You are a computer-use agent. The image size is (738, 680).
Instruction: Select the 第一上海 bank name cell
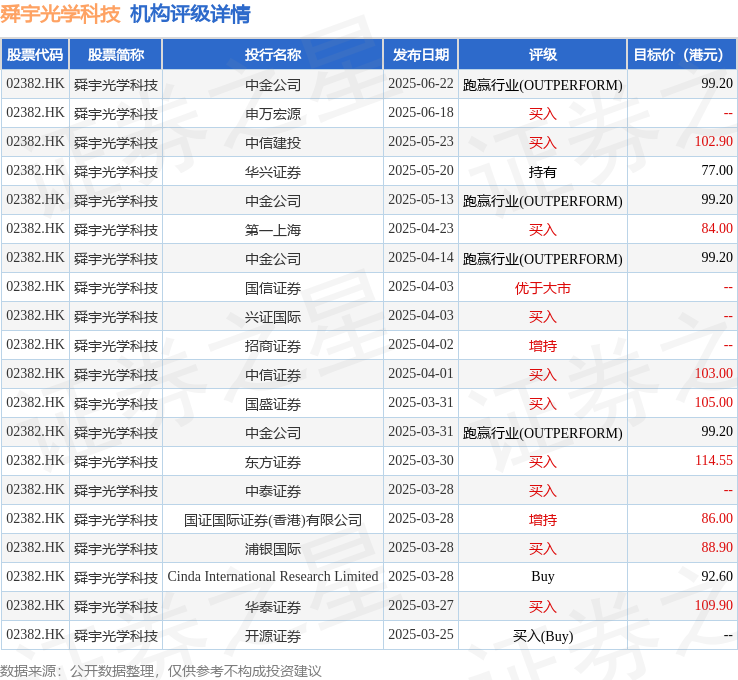pyautogui.click(x=273, y=229)
